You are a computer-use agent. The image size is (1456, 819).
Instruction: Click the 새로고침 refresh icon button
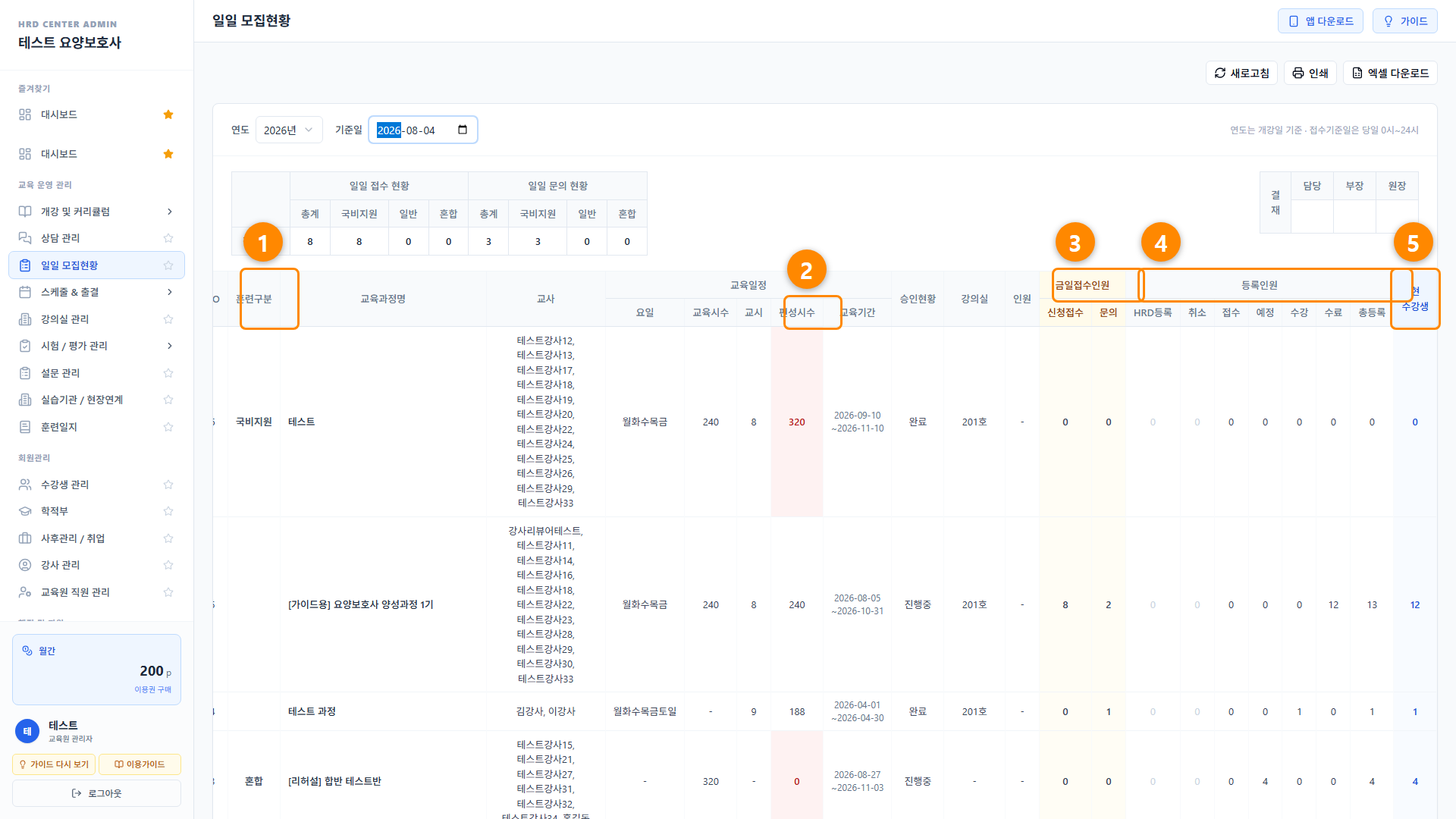1219,73
